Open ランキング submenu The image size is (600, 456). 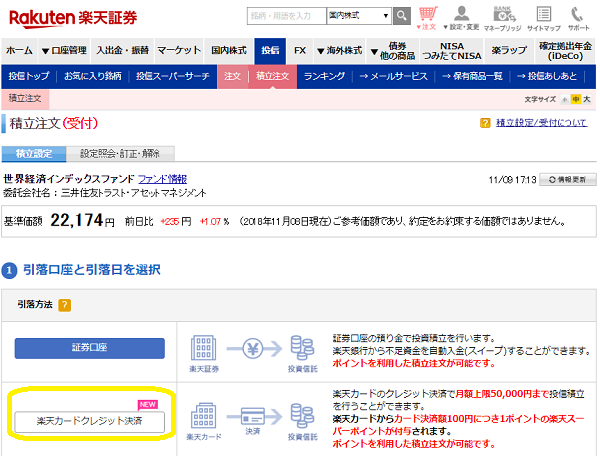(x=324, y=76)
